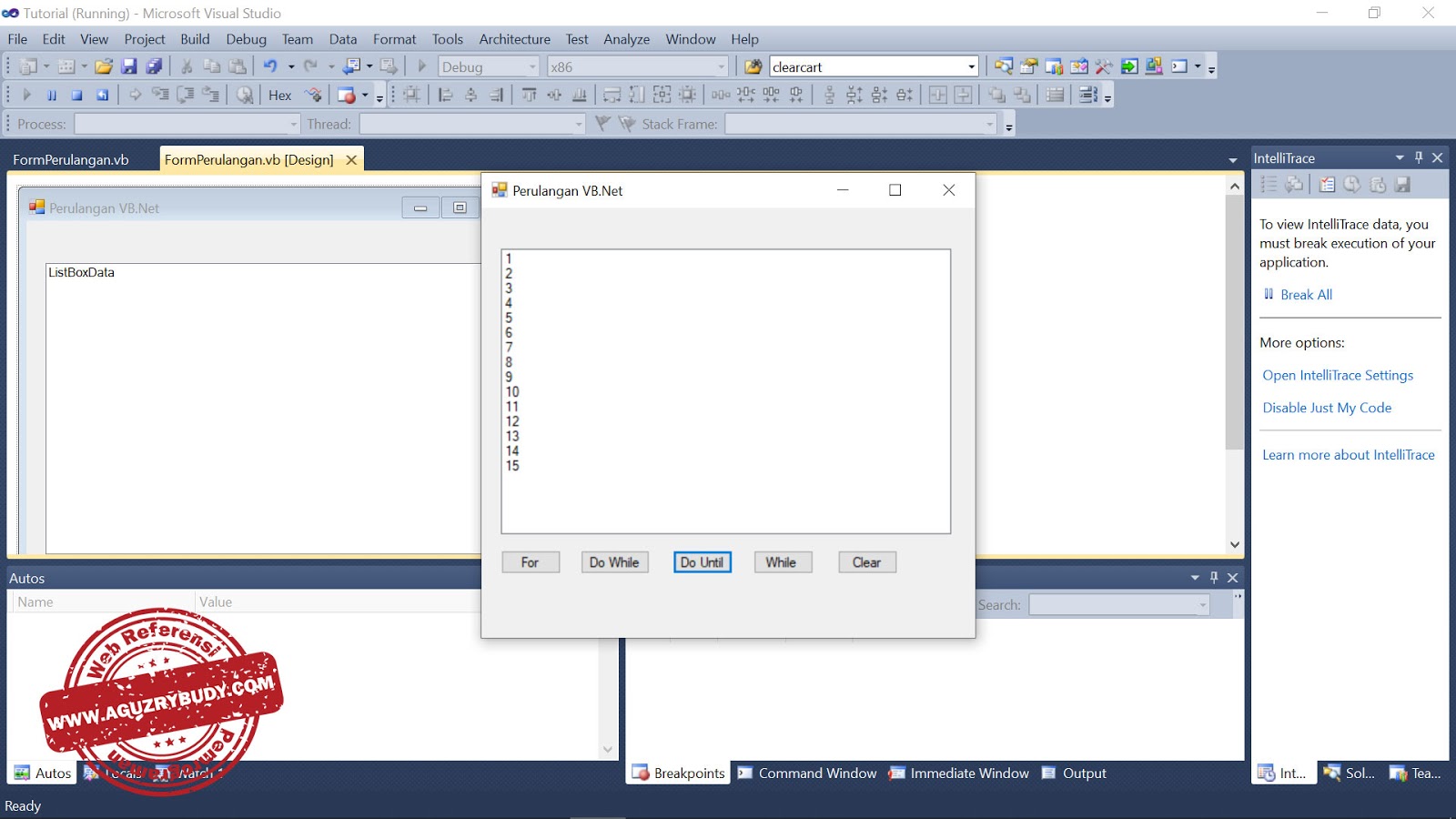Click the Breakpoints window icon with red dot
1456x819 pixels.
click(346, 95)
